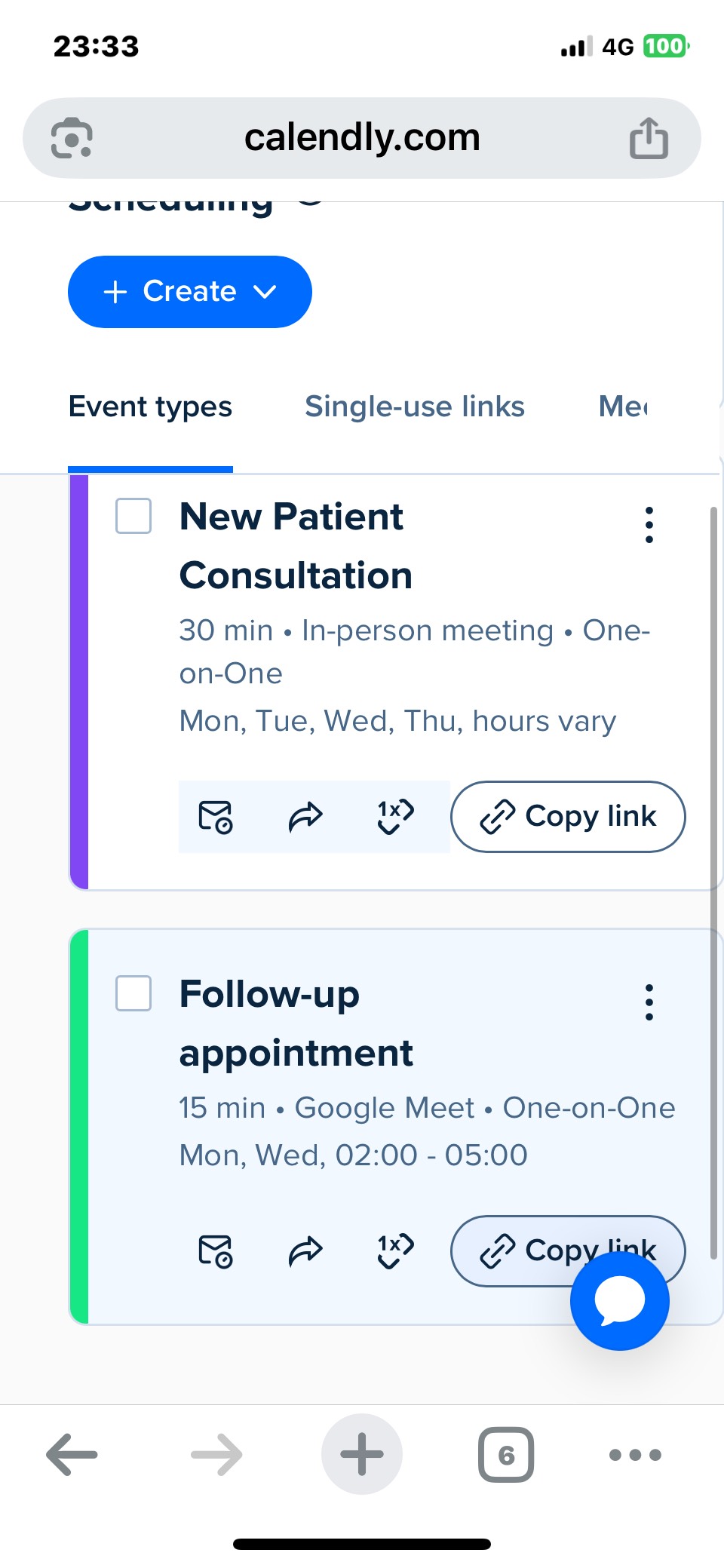Click email icon on Follow-up appointment card

pos(216,1251)
